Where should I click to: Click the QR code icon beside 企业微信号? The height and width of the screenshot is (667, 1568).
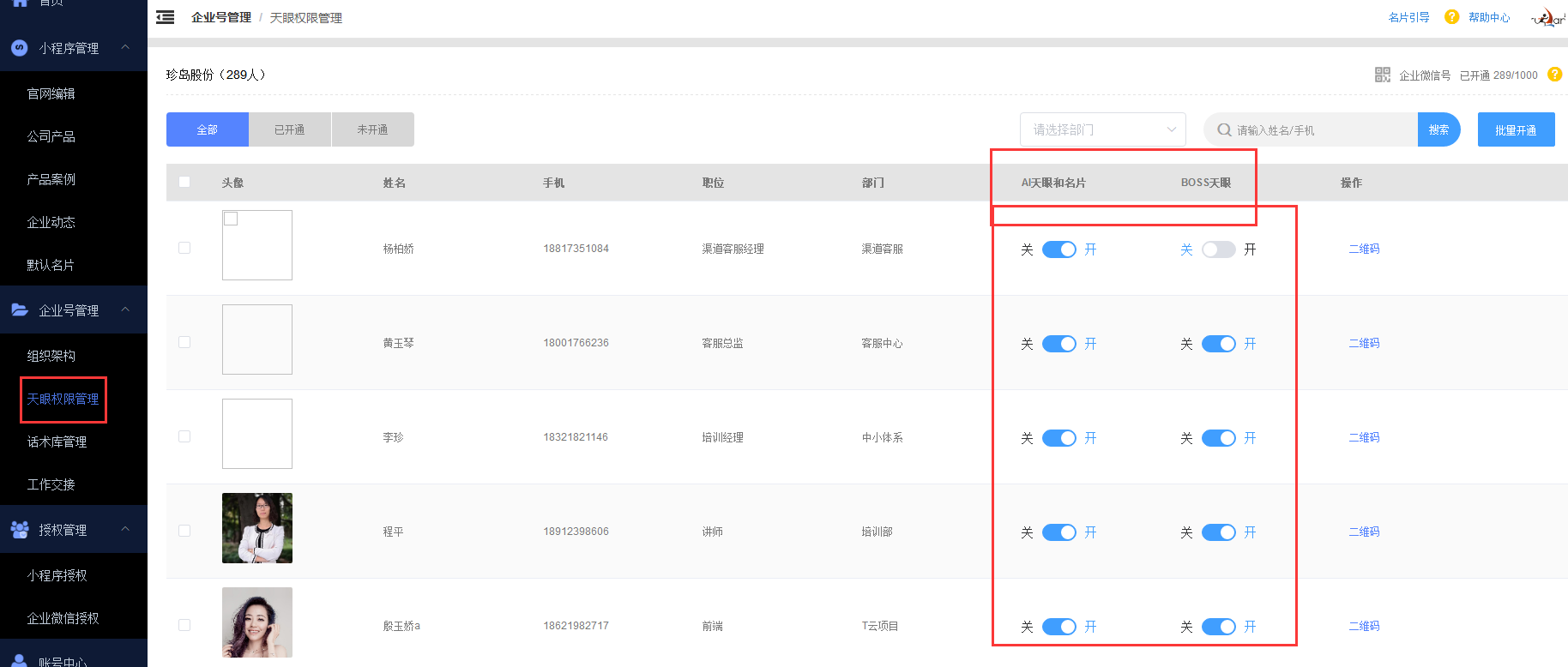pos(1382,75)
